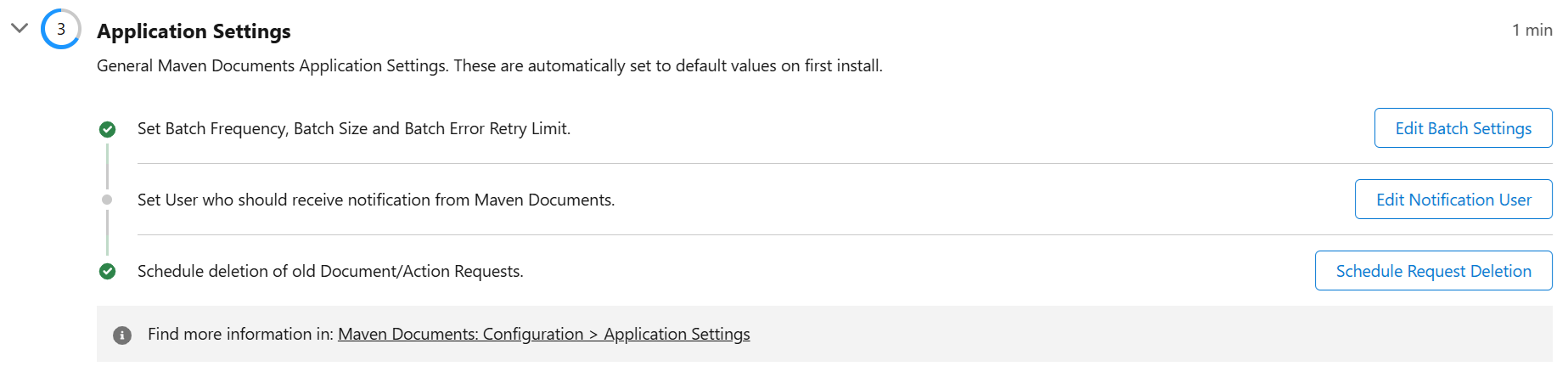Select the Set Batch Frequency step text

(354, 128)
